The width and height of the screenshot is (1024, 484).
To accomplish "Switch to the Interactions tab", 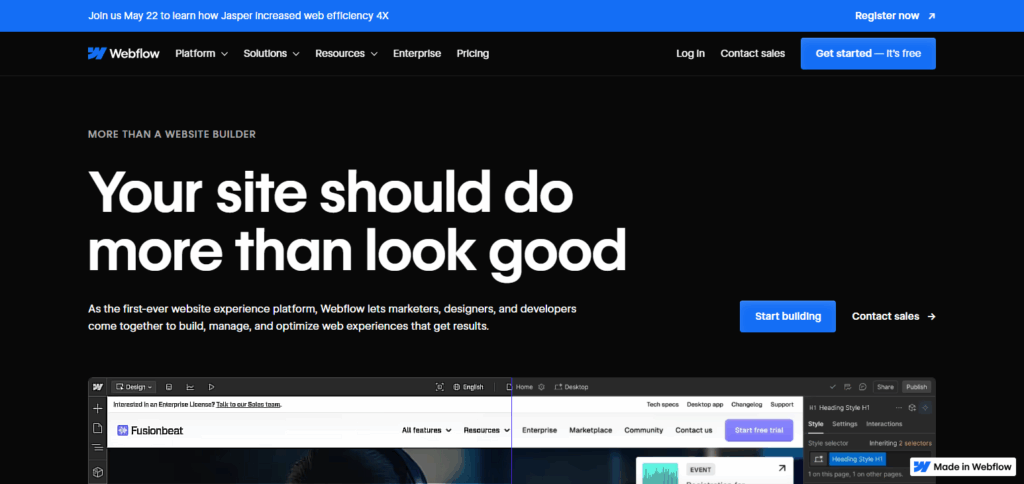I will click(x=884, y=424).
